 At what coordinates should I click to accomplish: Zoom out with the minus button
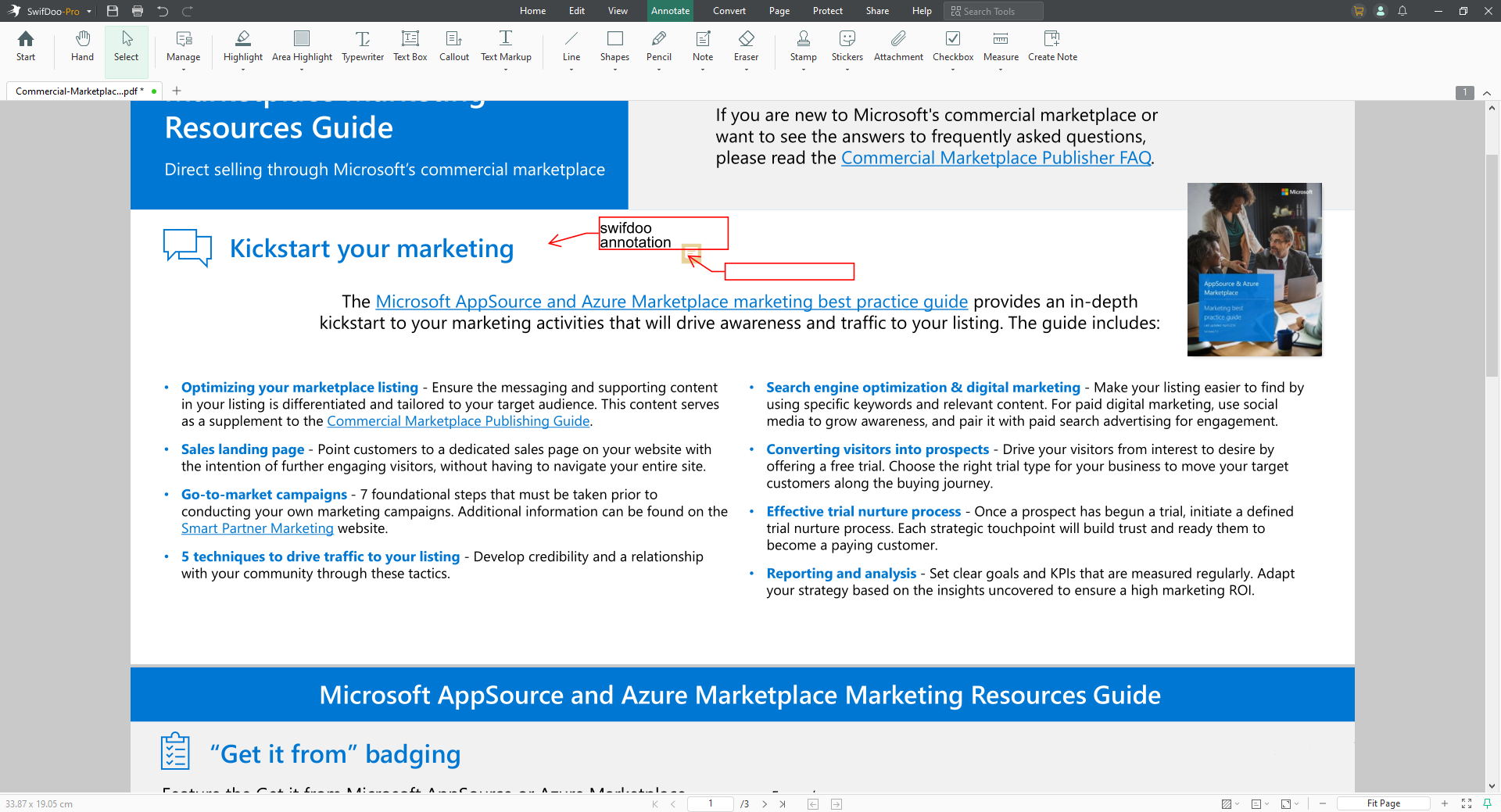click(1323, 803)
